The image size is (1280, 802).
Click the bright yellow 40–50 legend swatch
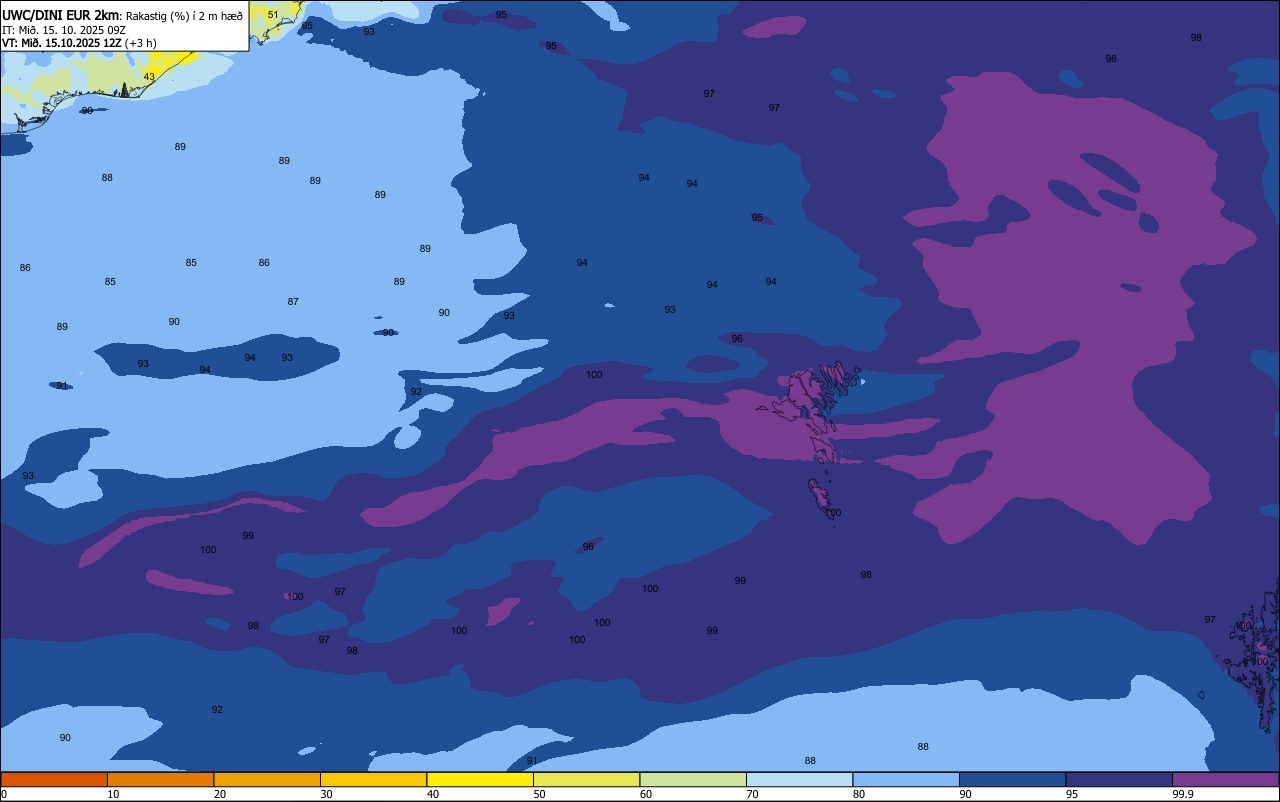point(480,779)
